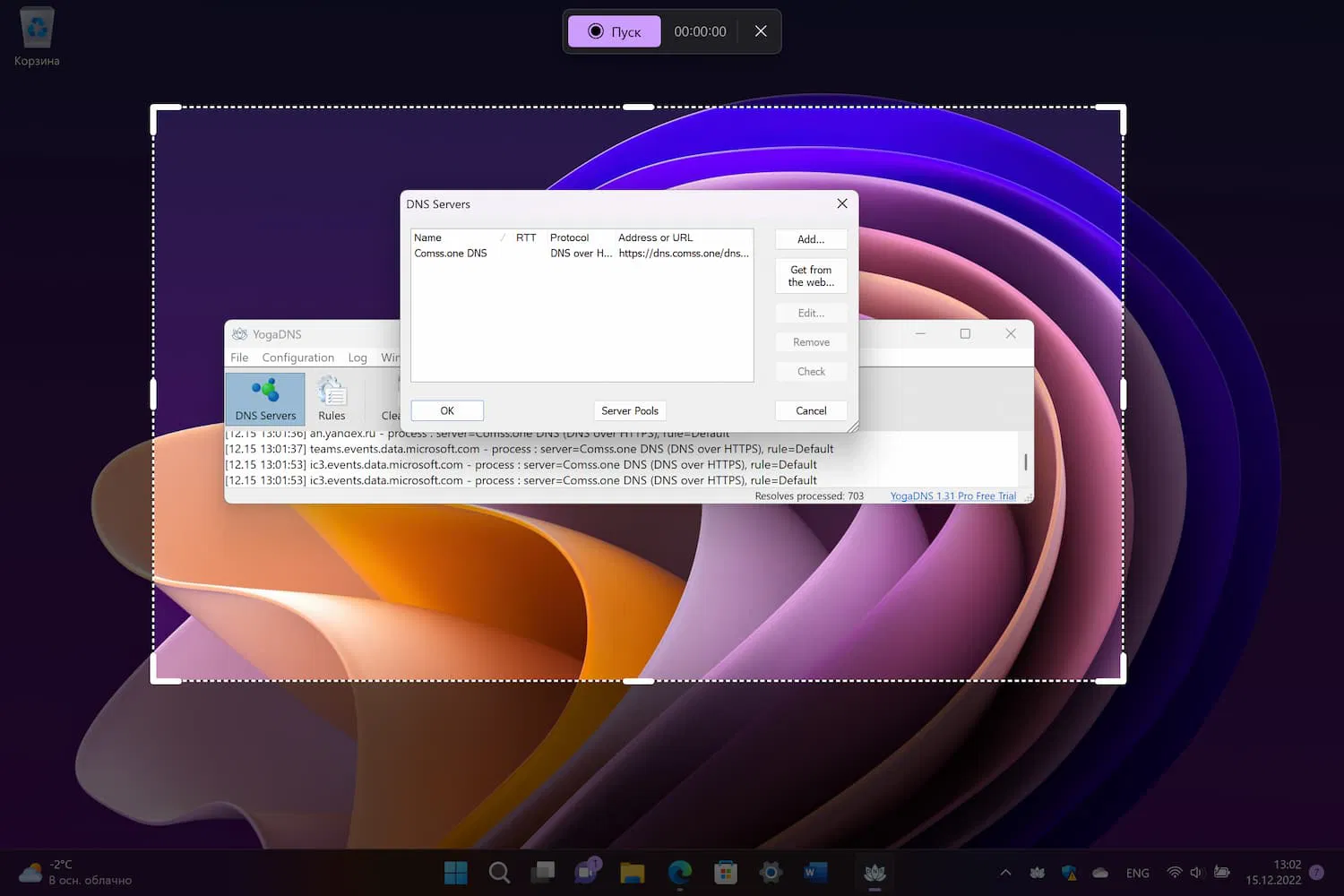Expand the hidden system tray icons chevron
The image size is (1344, 896).
click(x=1005, y=873)
